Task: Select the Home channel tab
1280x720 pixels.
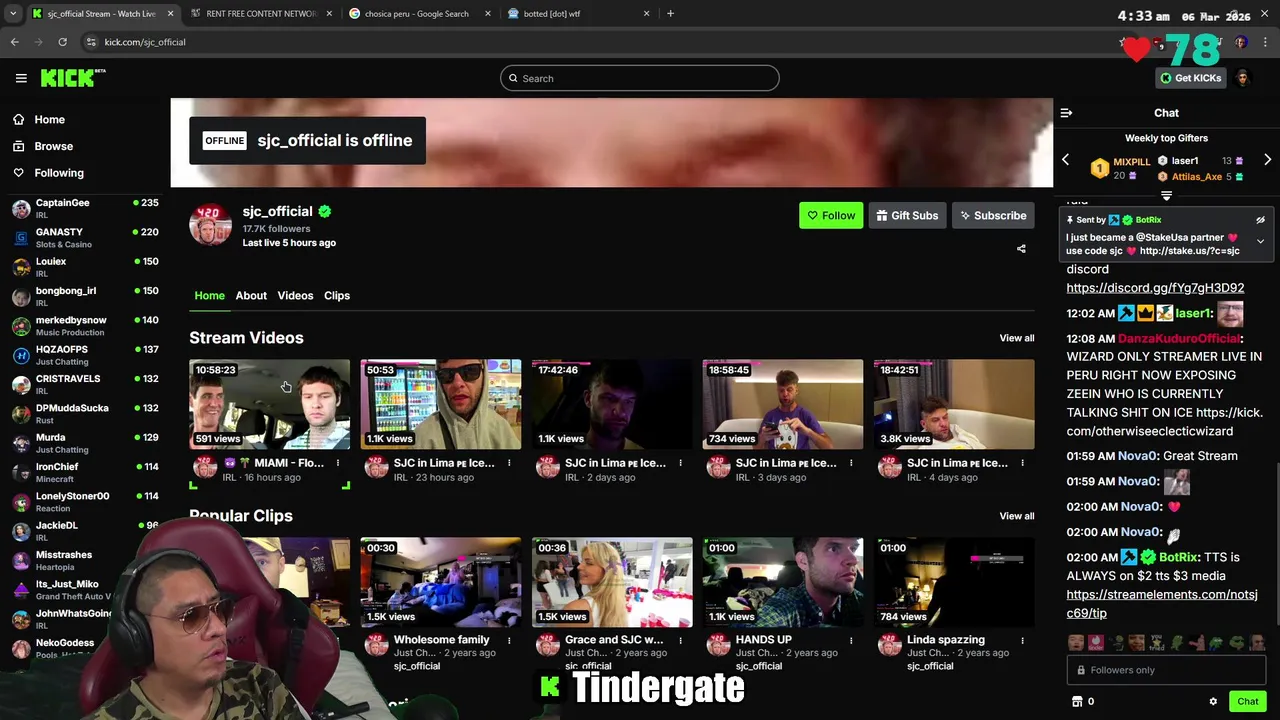Action: tap(209, 295)
